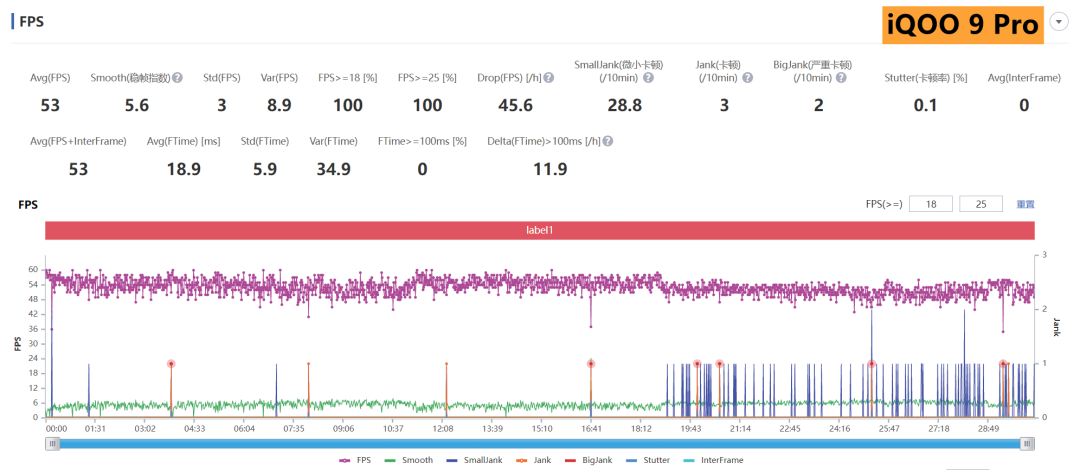Click the Avg(FPS) value 53
This screenshot has width=1080, height=470.
(x=50, y=105)
